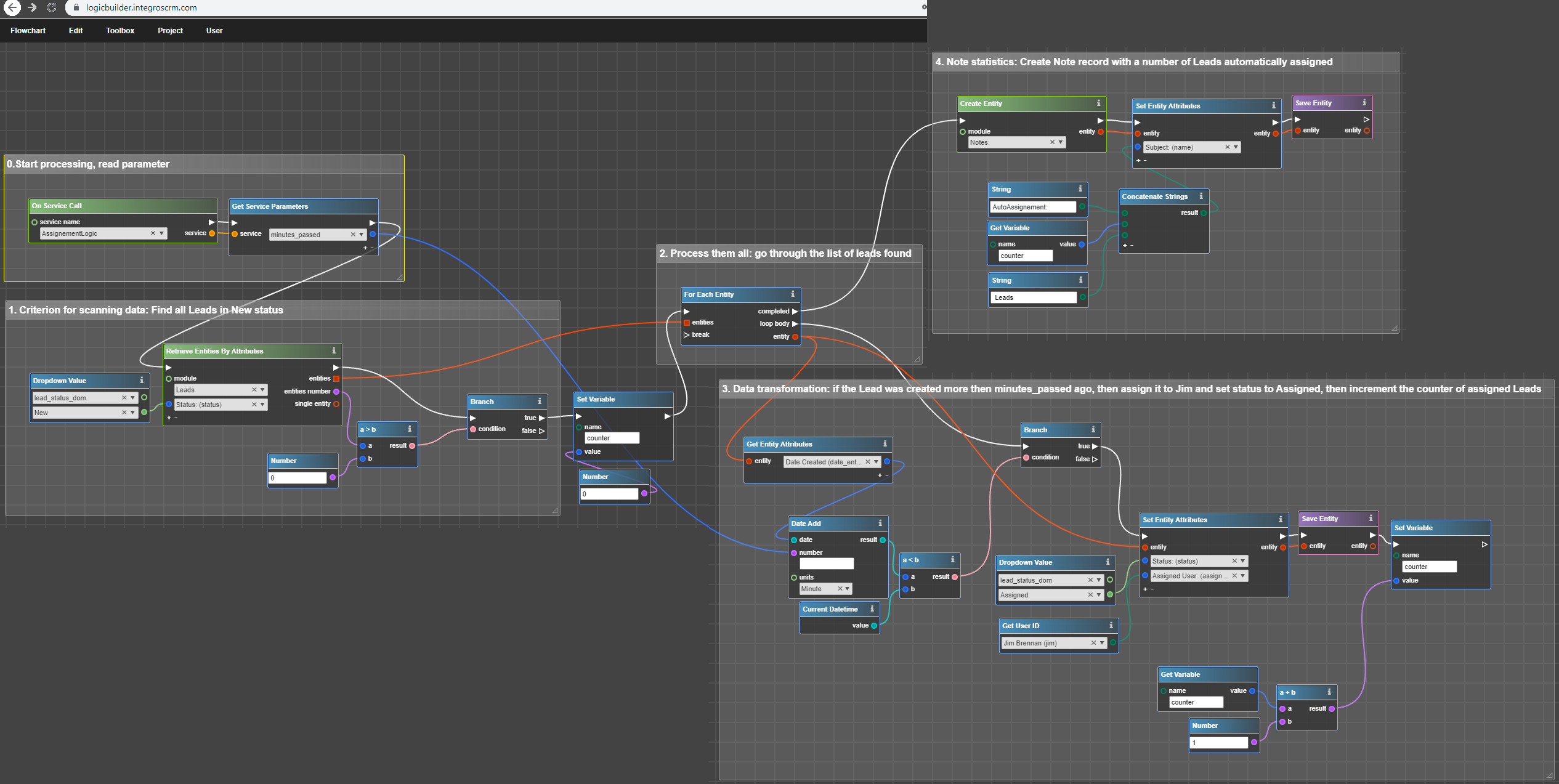Click the AutoAssignement: string input field
1559x784 pixels.
pos(1033,207)
